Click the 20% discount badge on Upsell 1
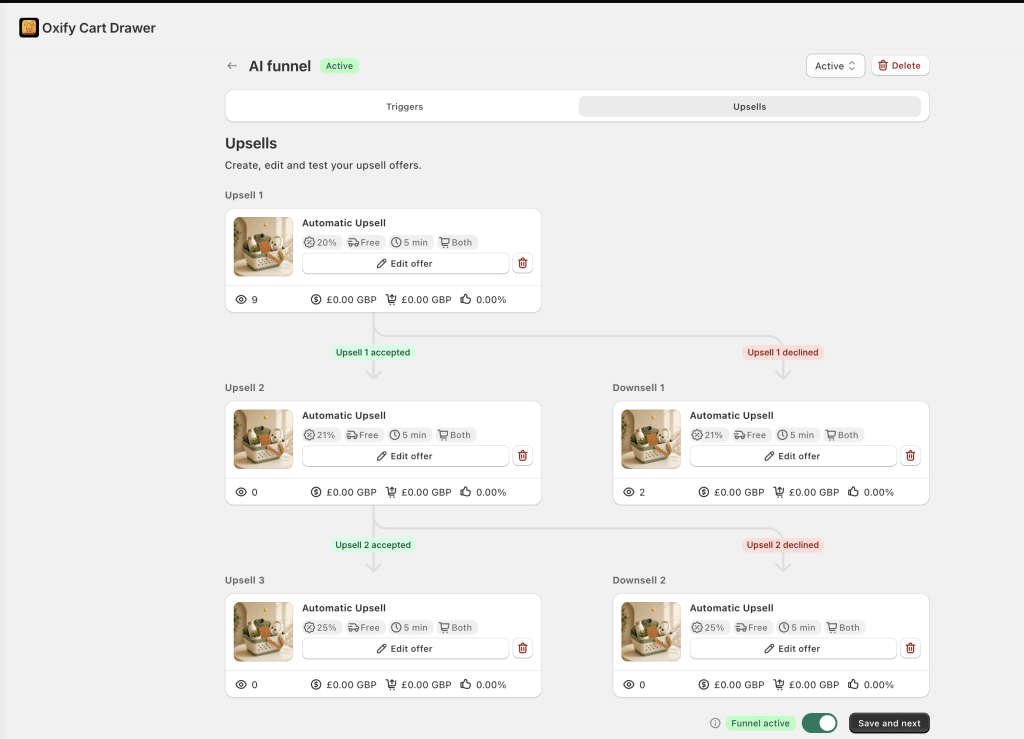 coord(321,242)
